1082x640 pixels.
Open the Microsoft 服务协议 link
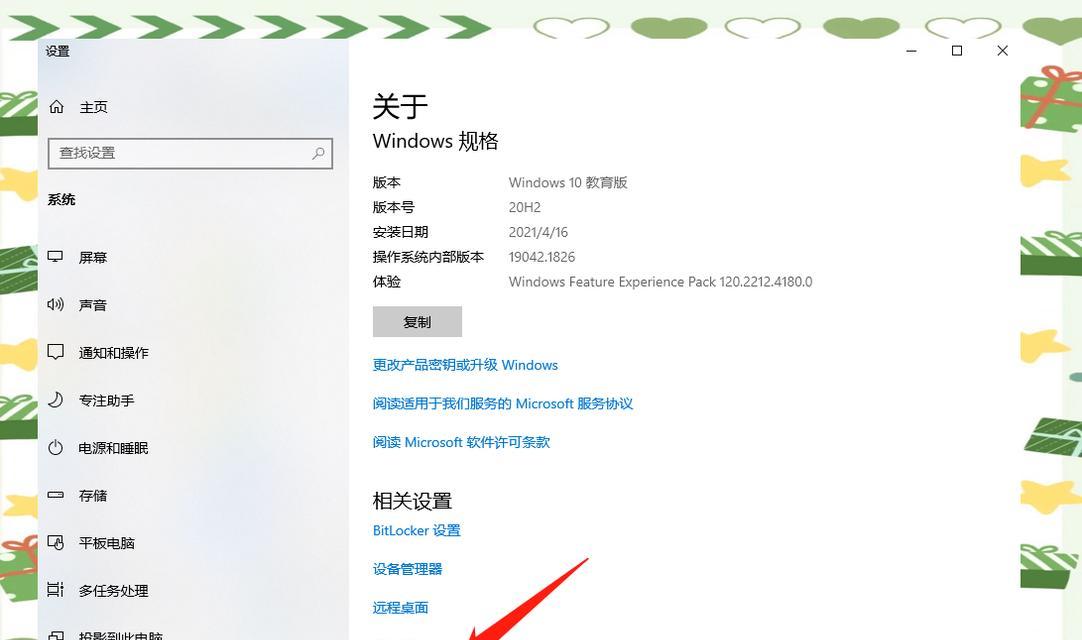[502, 404]
